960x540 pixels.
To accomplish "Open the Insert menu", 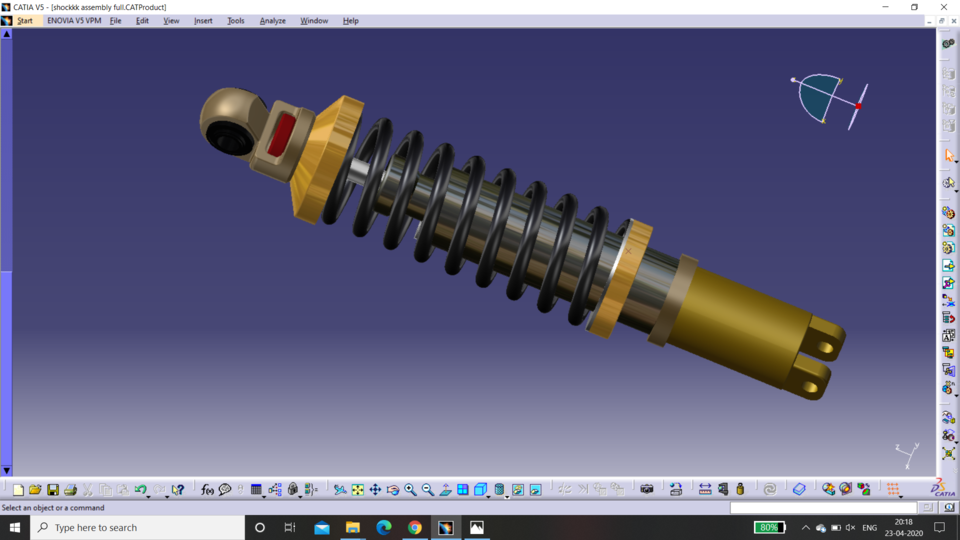I will [203, 21].
